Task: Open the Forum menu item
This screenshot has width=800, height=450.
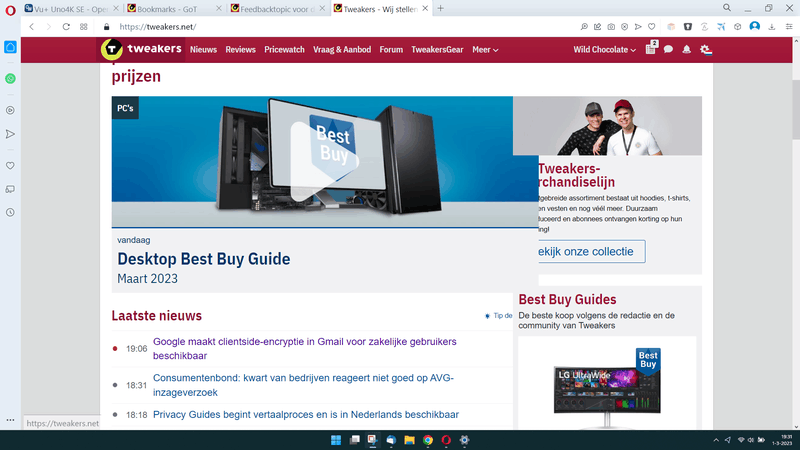Action: coord(391,49)
